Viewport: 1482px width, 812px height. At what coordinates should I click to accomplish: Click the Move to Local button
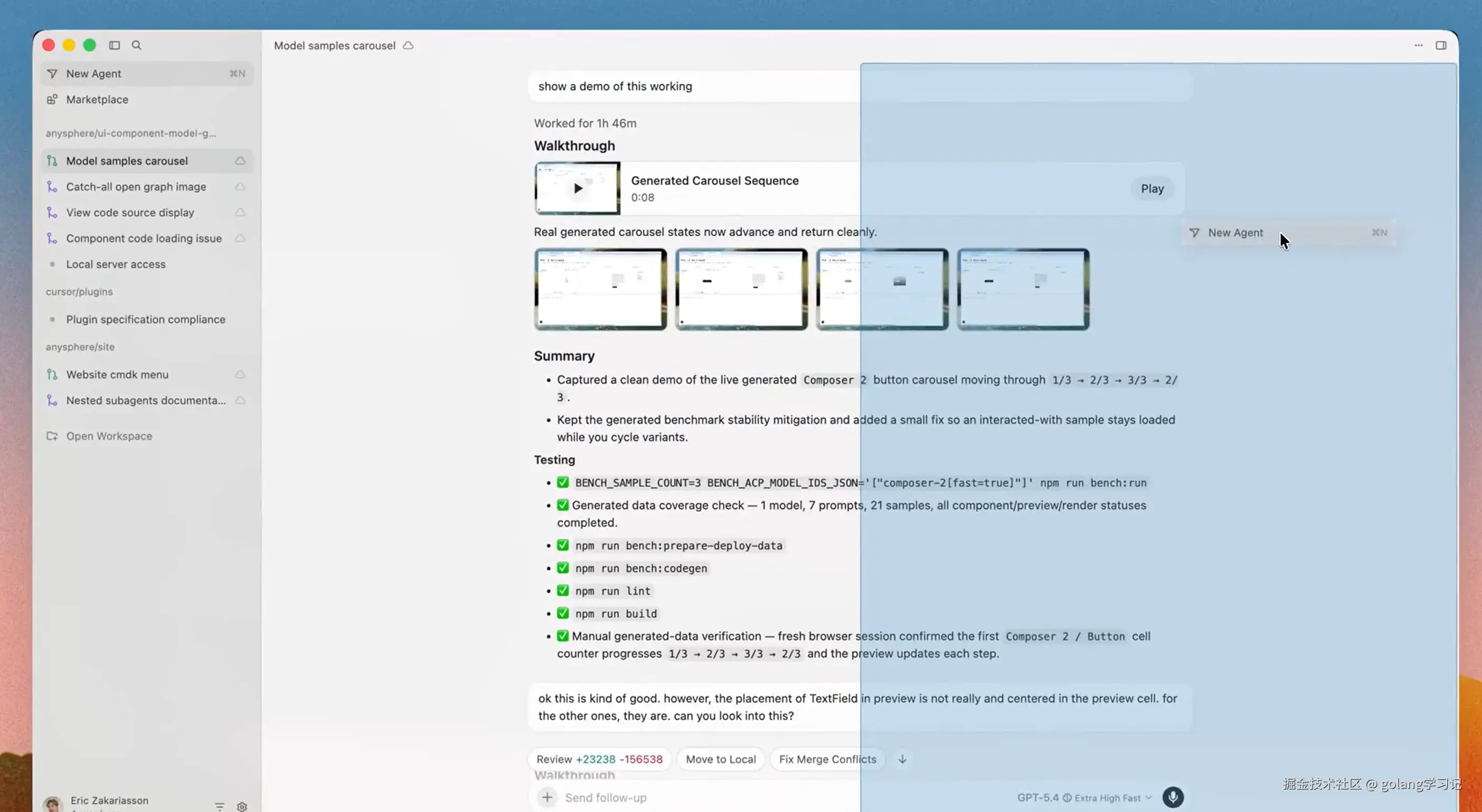pyautogui.click(x=720, y=759)
